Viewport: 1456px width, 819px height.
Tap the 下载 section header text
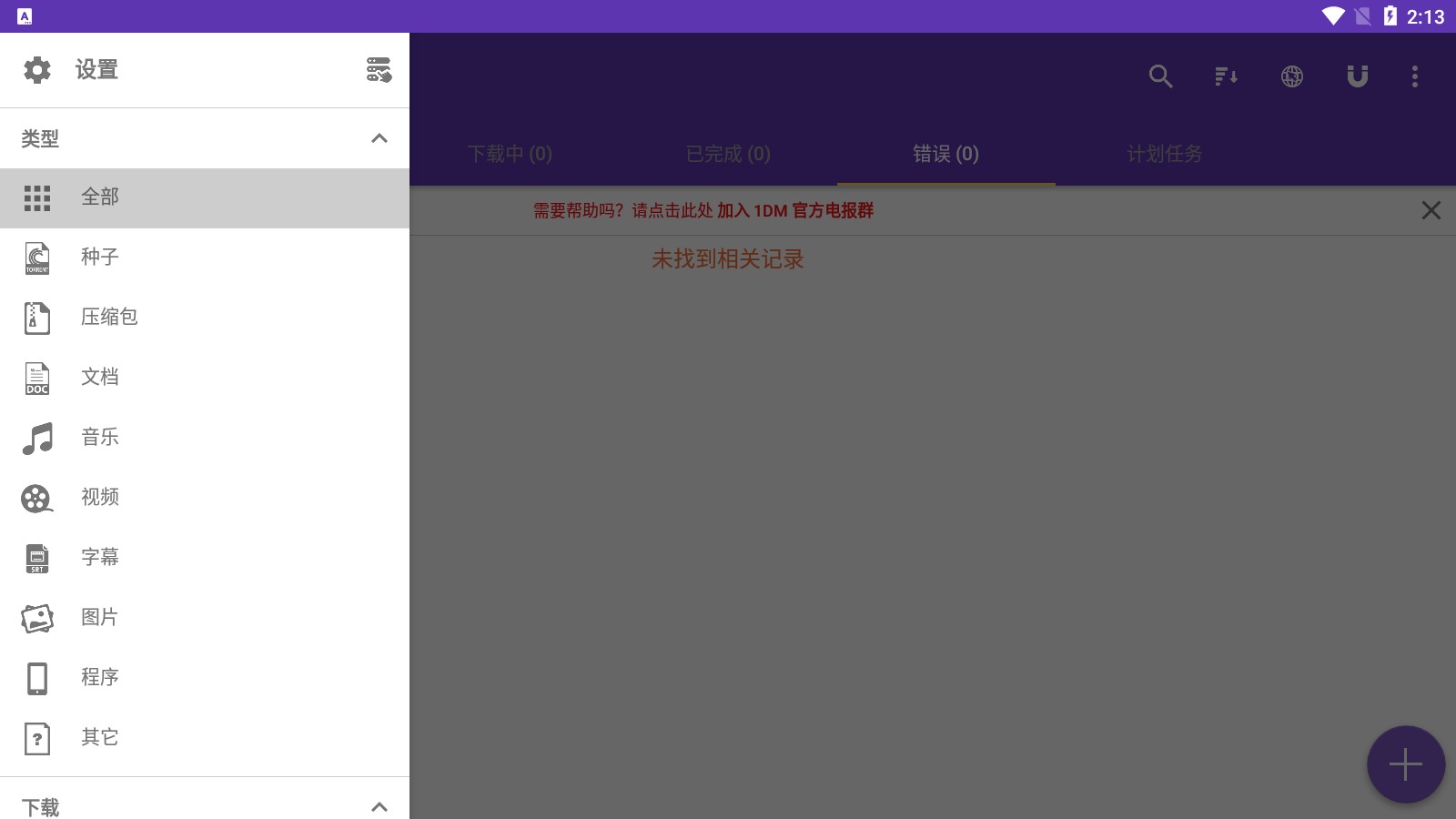40,808
